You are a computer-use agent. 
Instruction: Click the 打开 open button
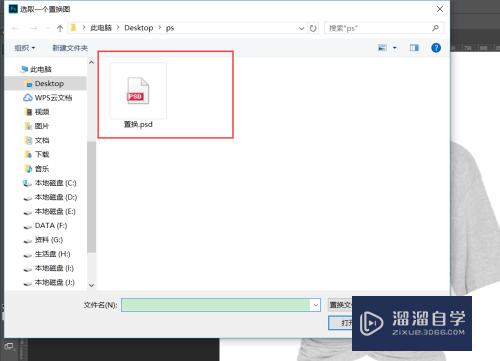[x=341, y=323]
